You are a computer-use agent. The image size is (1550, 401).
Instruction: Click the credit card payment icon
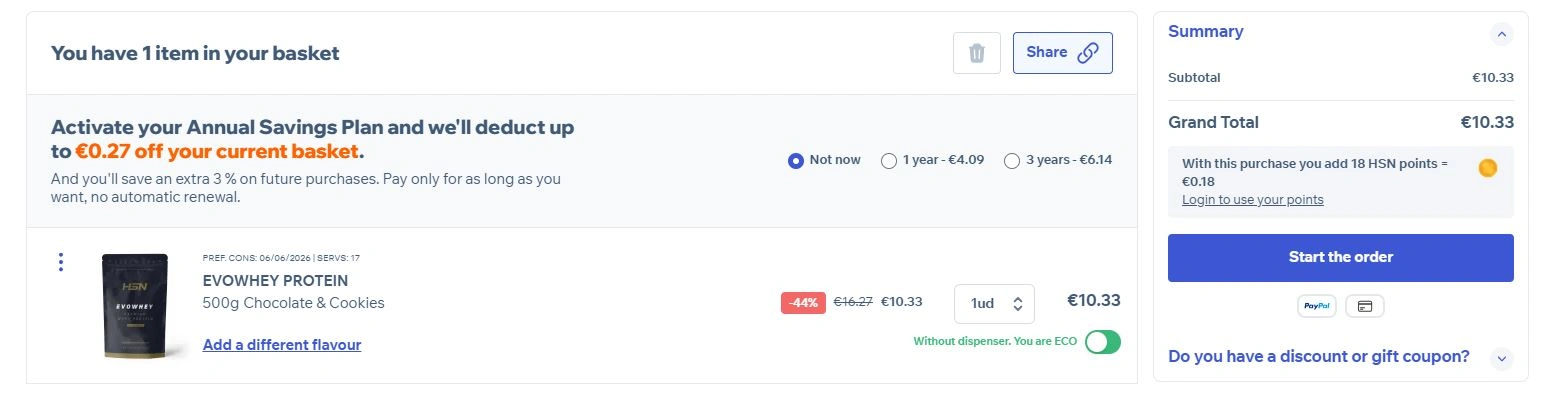[1364, 306]
